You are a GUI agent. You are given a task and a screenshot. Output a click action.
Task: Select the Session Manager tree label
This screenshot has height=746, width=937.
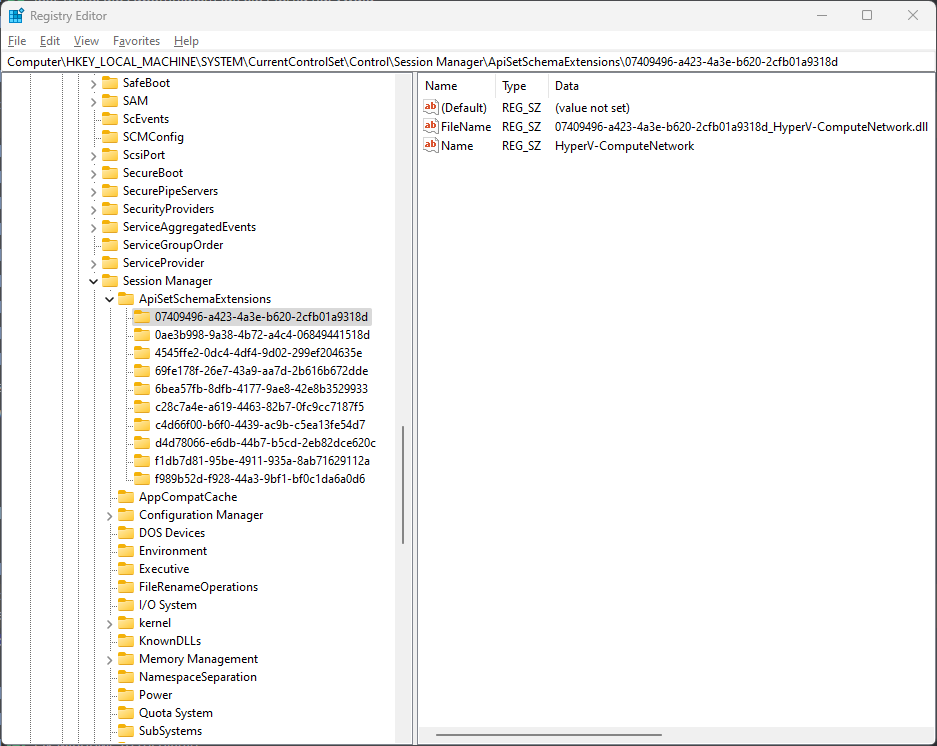[167, 281]
